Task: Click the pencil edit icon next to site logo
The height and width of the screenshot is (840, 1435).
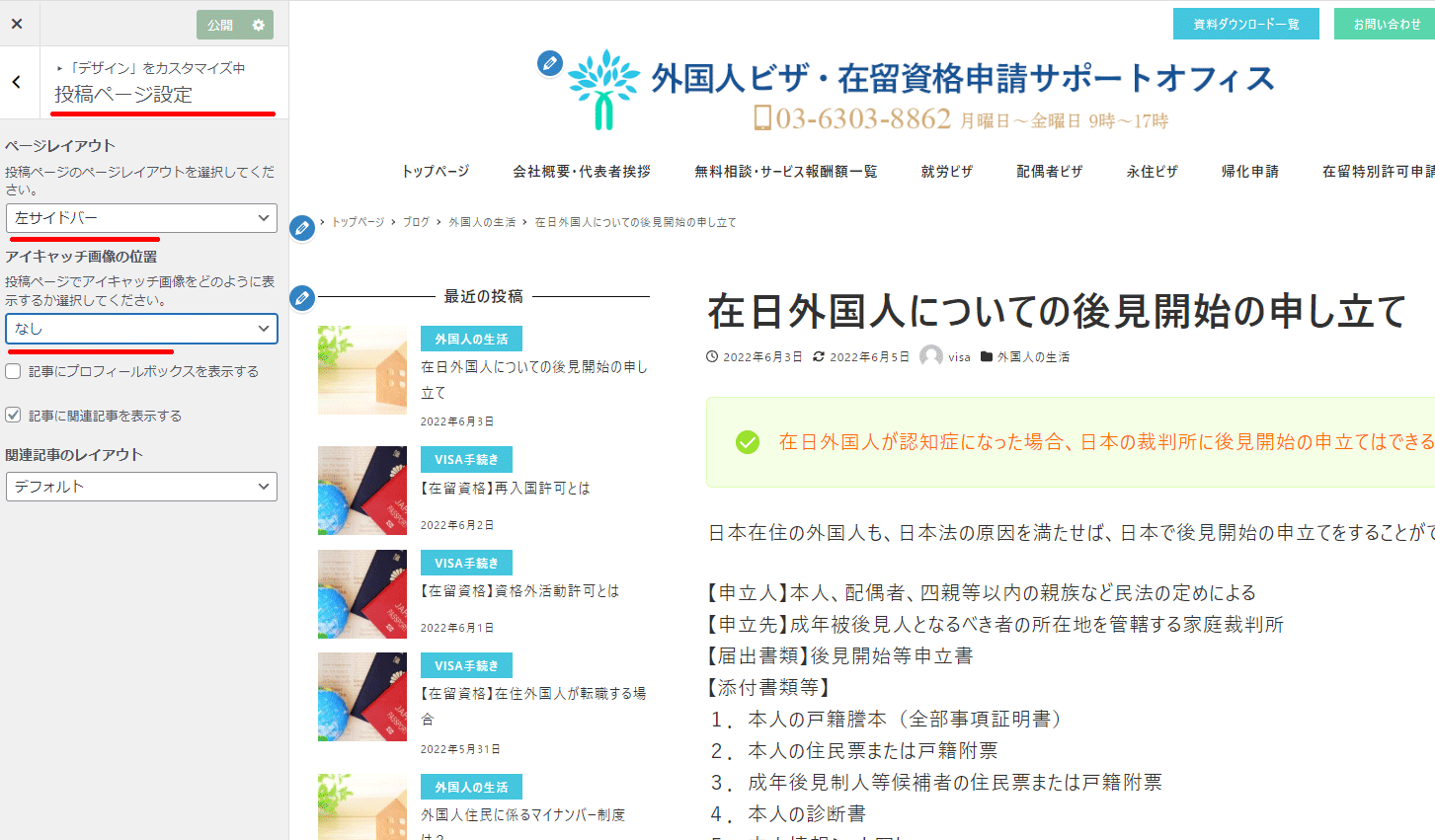Action: point(550,63)
